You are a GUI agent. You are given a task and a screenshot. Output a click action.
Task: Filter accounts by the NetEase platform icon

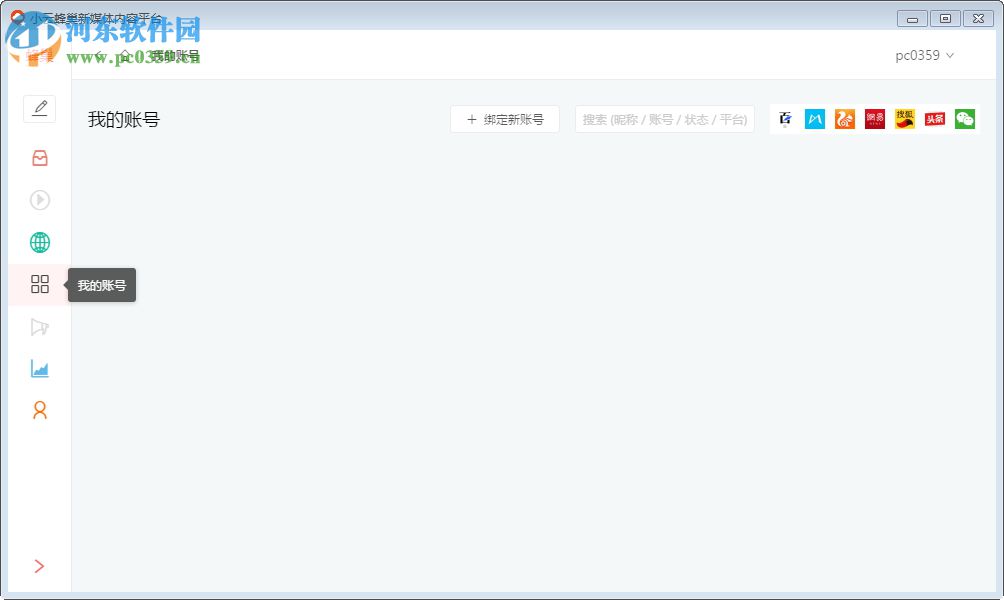pos(873,119)
